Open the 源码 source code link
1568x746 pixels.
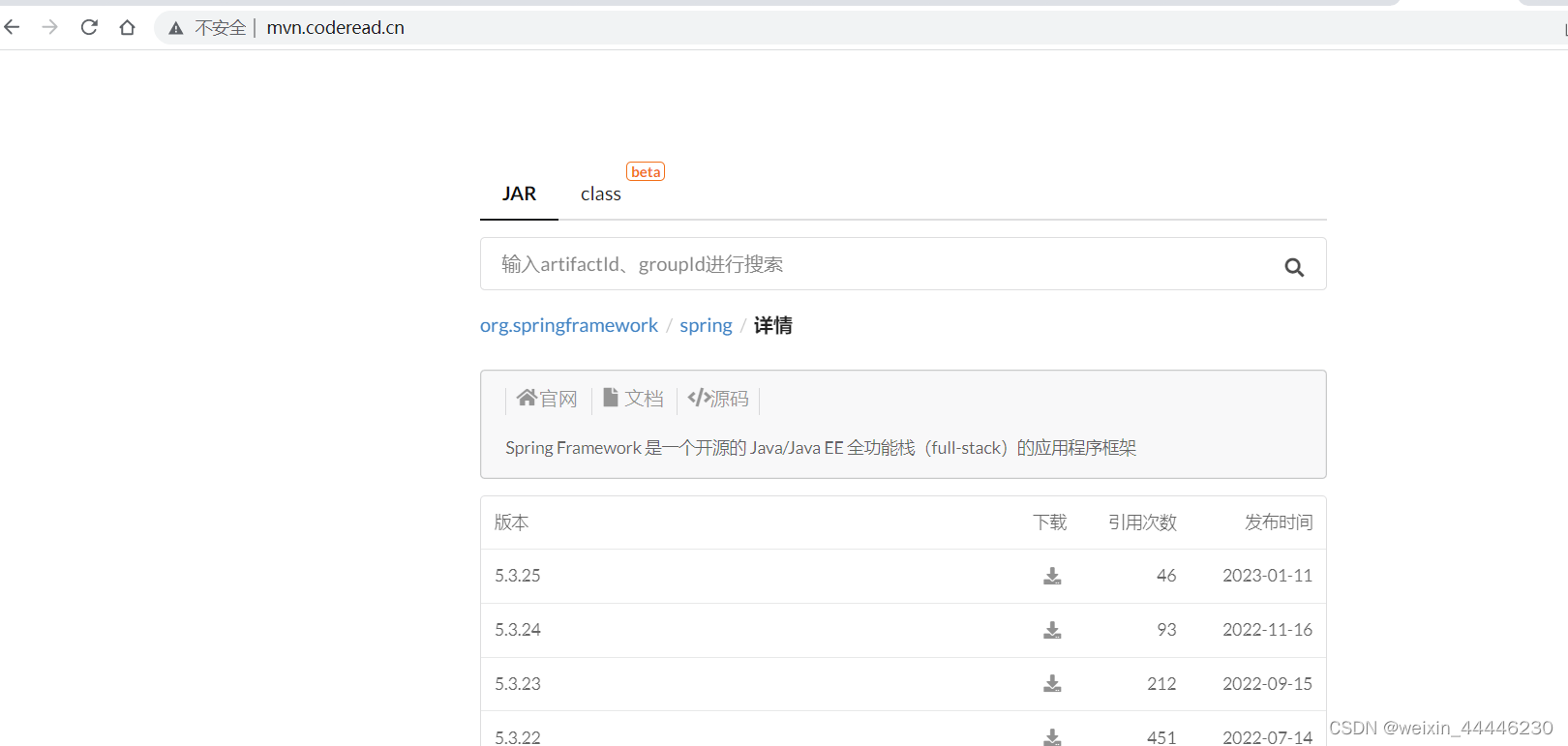[718, 399]
